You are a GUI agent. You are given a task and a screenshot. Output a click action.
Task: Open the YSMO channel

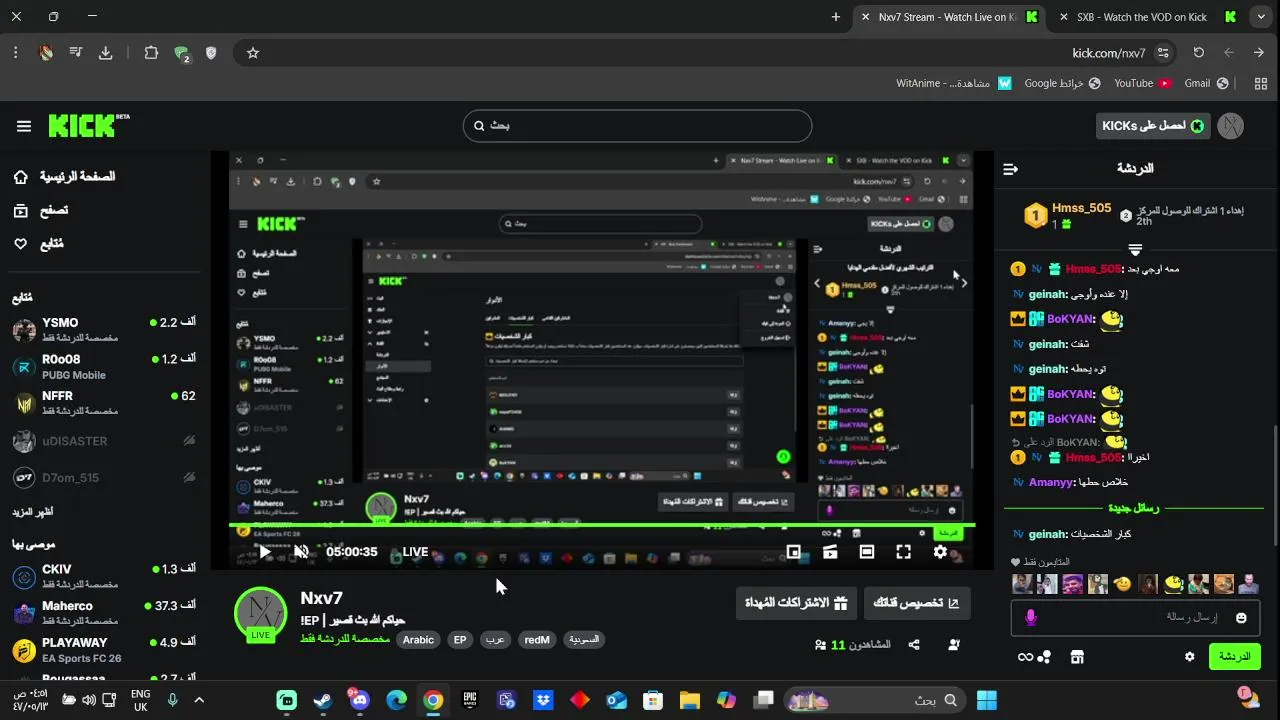click(x=104, y=329)
